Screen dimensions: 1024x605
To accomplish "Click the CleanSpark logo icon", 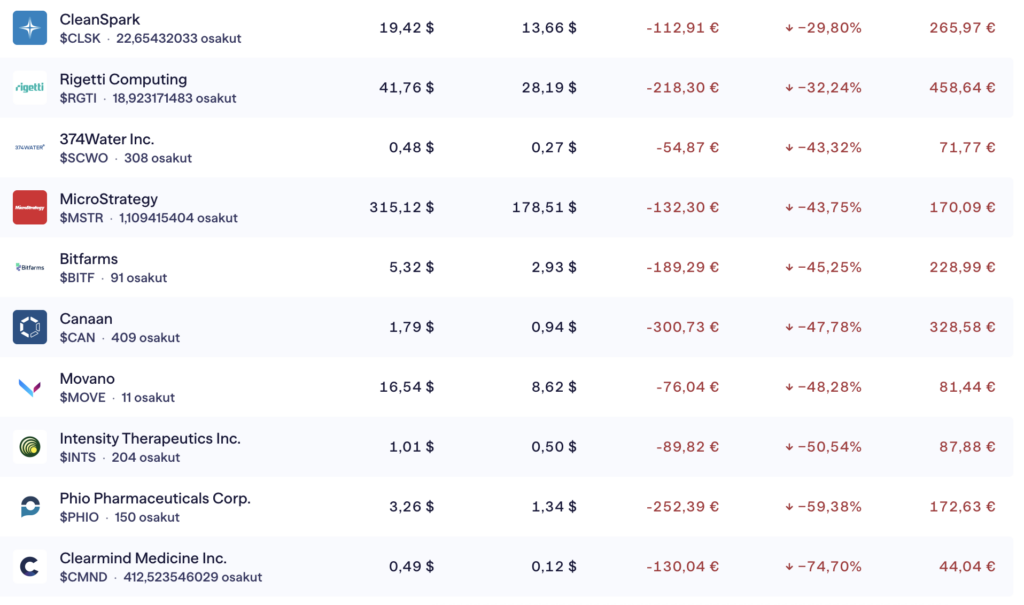I will coord(30,28).
